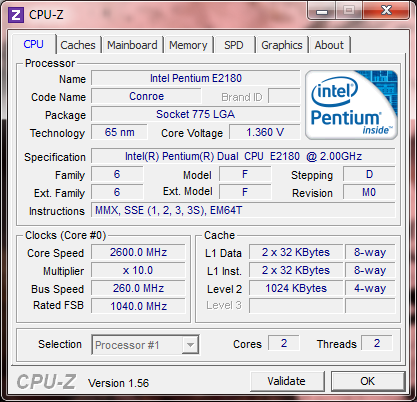
Task: Open the About tab
Action: (x=329, y=45)
